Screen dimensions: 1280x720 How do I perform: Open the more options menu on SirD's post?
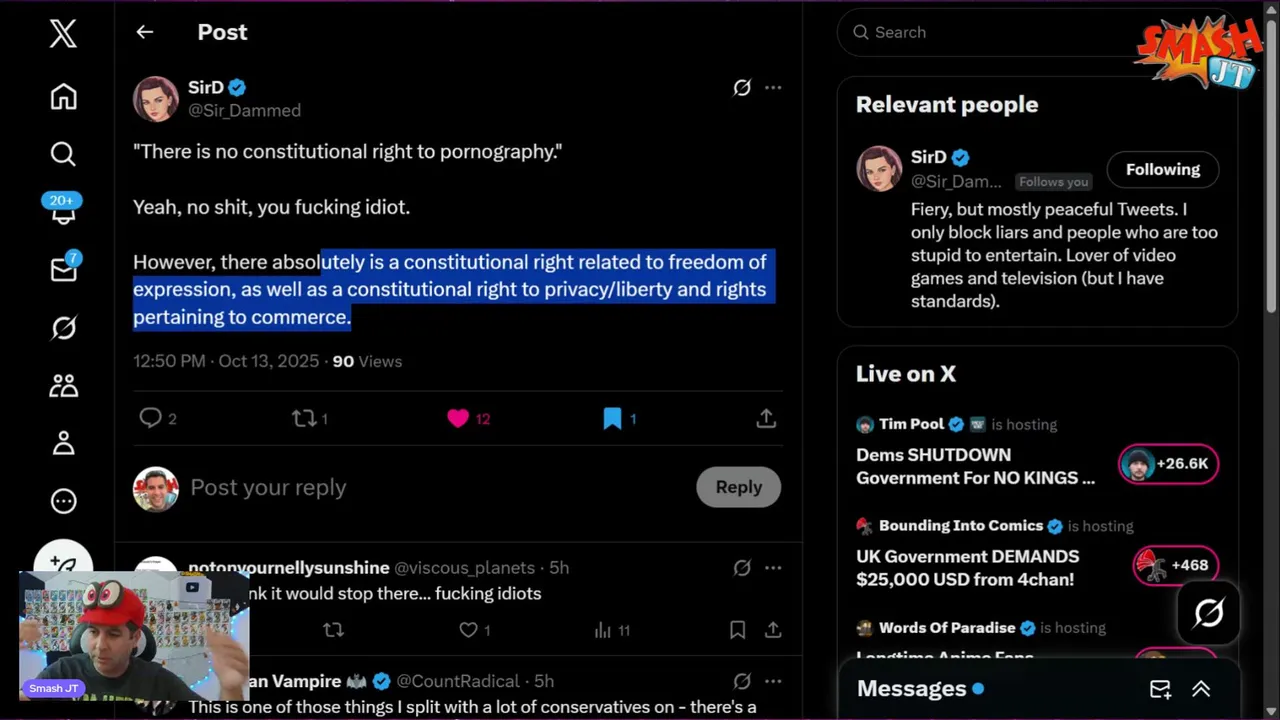pos(773,88)
